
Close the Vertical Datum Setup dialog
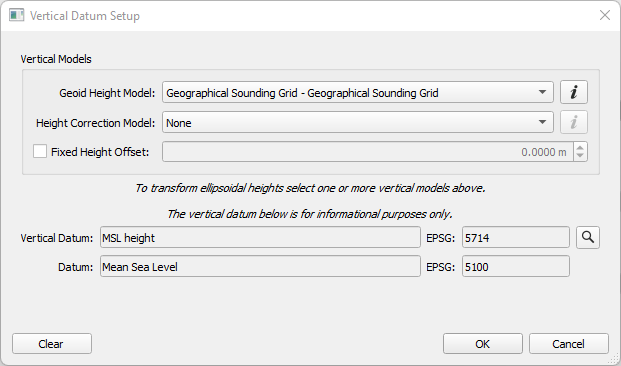(605, 15)
